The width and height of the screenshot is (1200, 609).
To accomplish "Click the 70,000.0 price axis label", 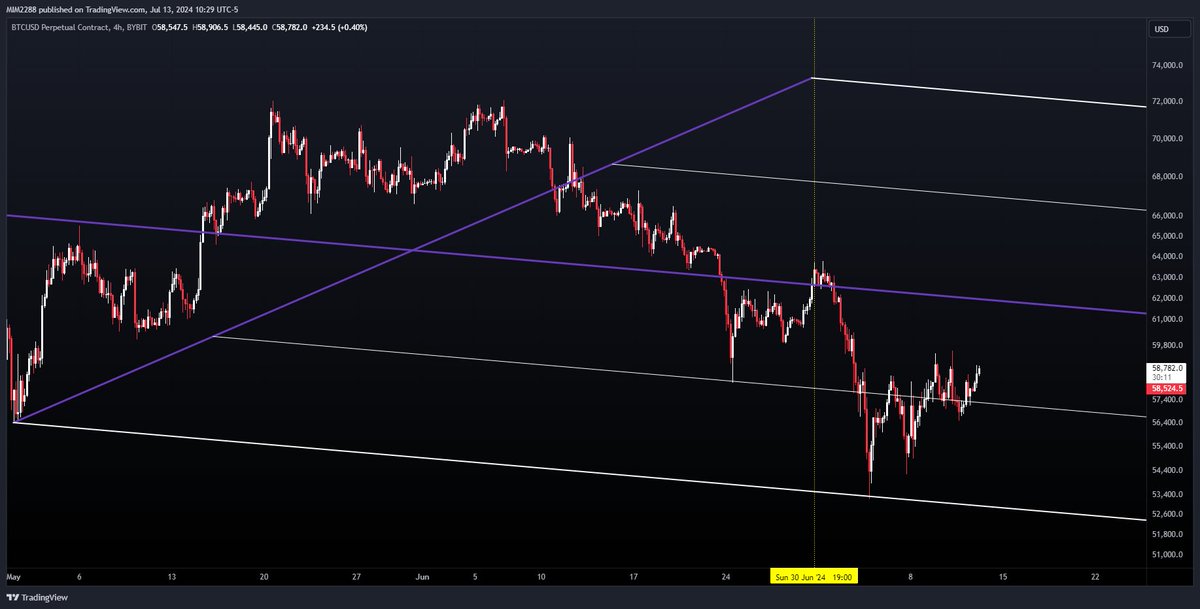I will tap(1169, 139).
